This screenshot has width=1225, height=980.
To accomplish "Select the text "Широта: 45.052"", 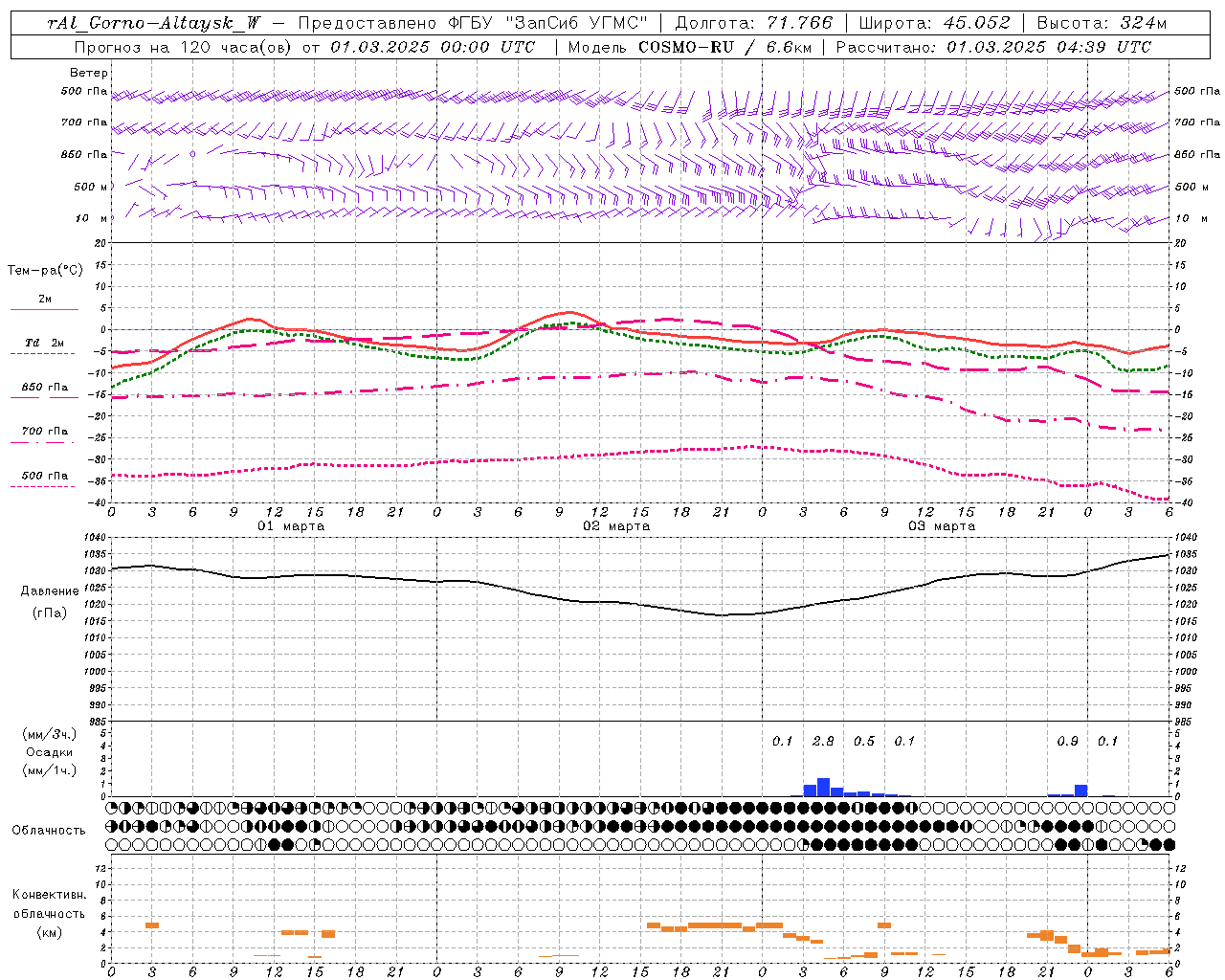I will [934, 23].
